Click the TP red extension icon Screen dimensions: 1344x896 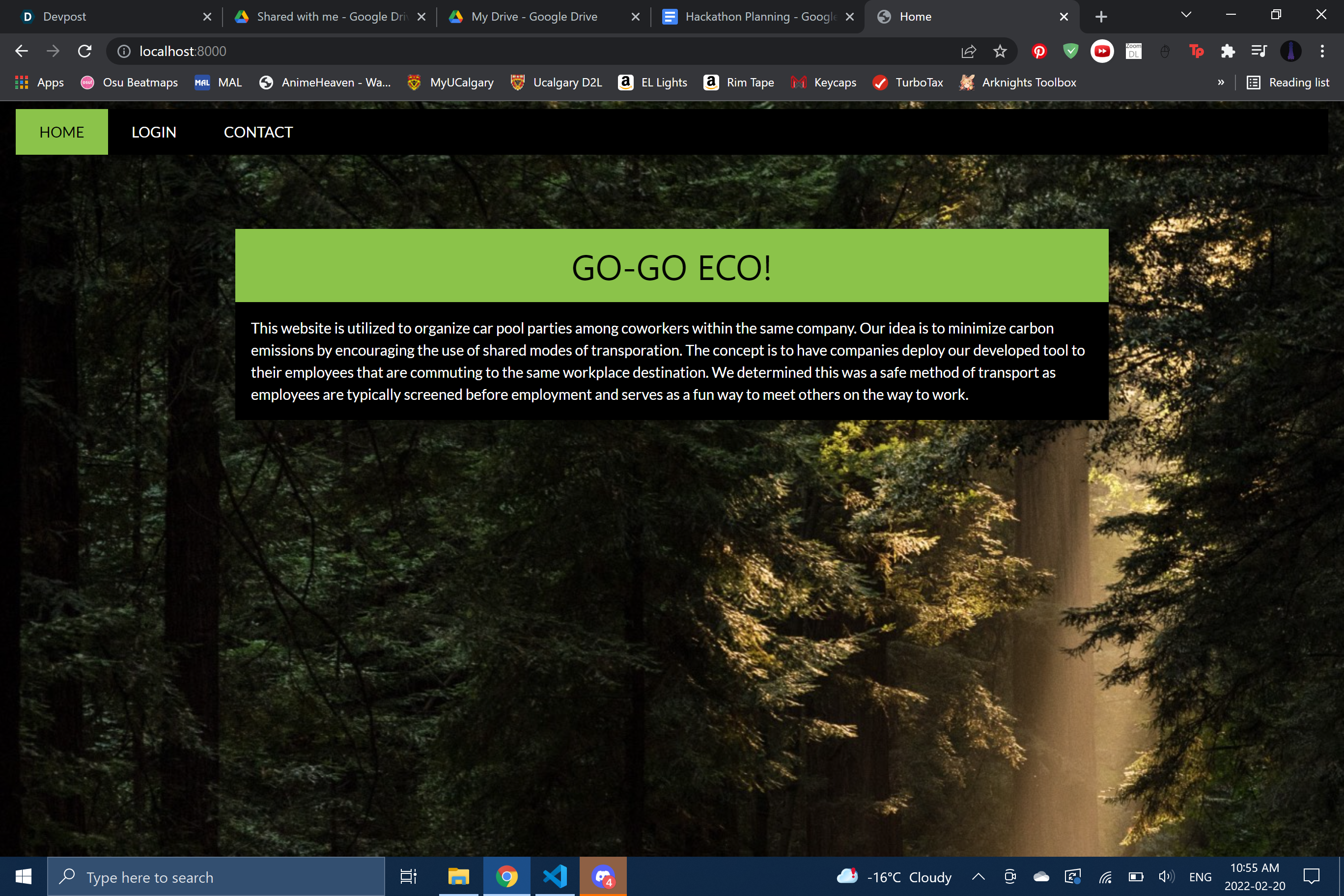[x=1196, y=52]
